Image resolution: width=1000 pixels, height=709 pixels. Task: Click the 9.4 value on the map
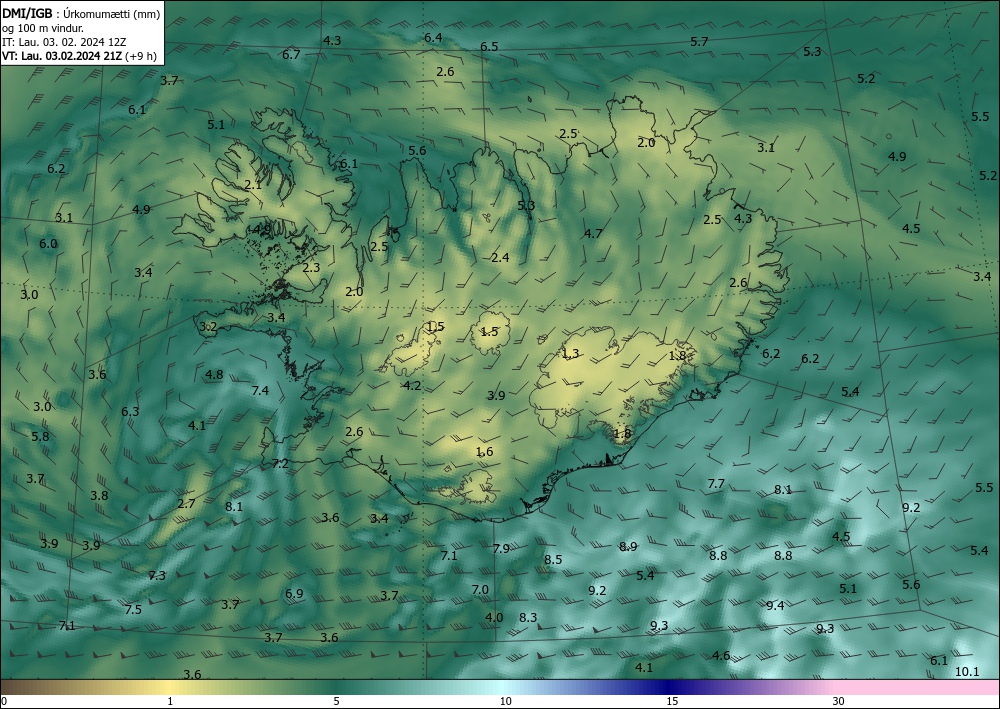point(775,605)
